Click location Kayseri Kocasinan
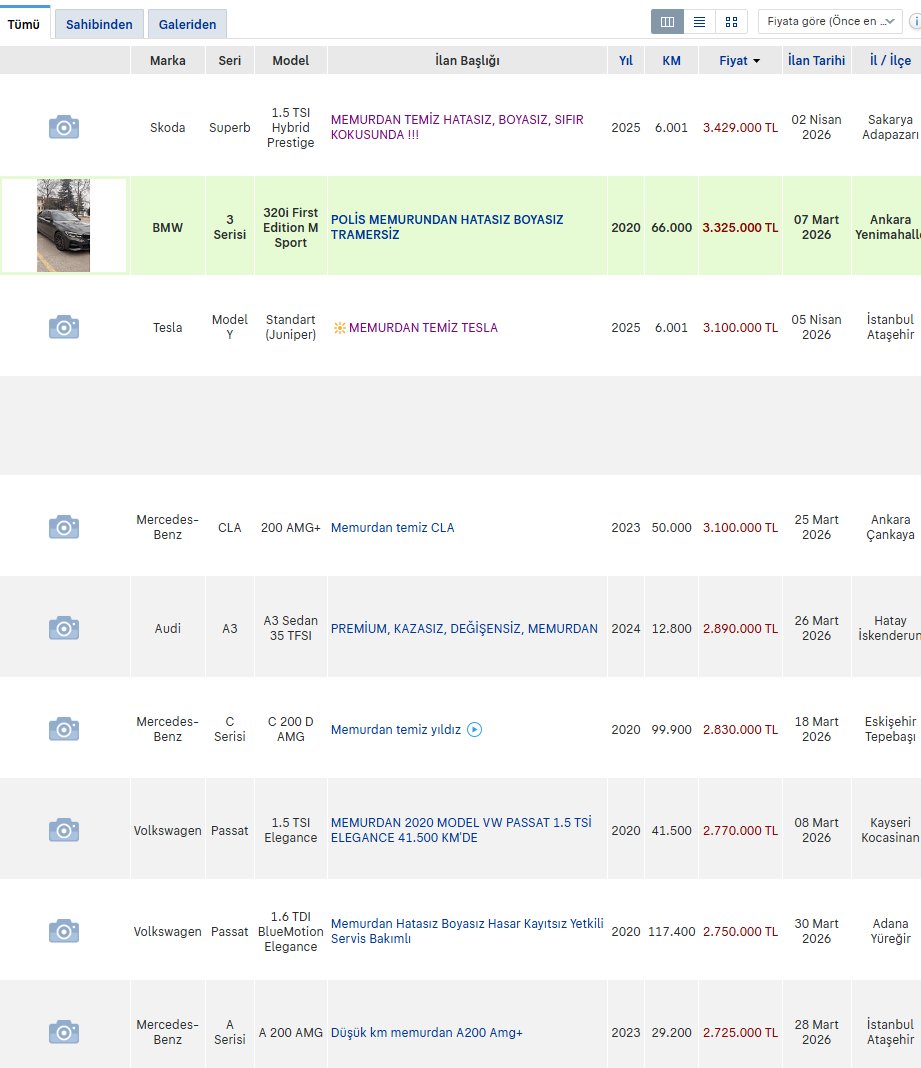 click(x=890, y=830)
